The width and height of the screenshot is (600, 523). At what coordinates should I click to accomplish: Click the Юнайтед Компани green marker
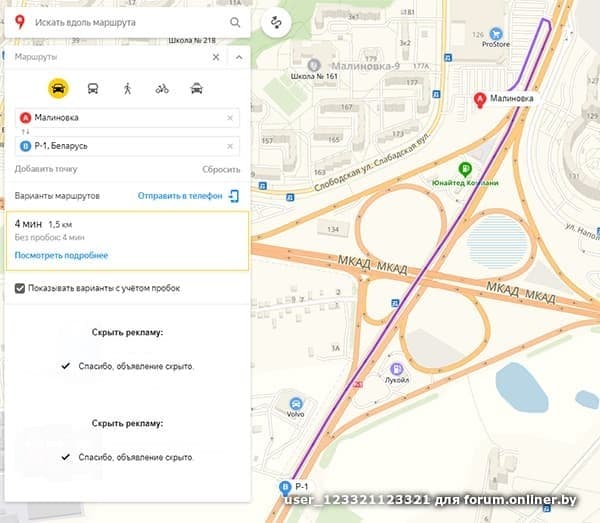465,169
